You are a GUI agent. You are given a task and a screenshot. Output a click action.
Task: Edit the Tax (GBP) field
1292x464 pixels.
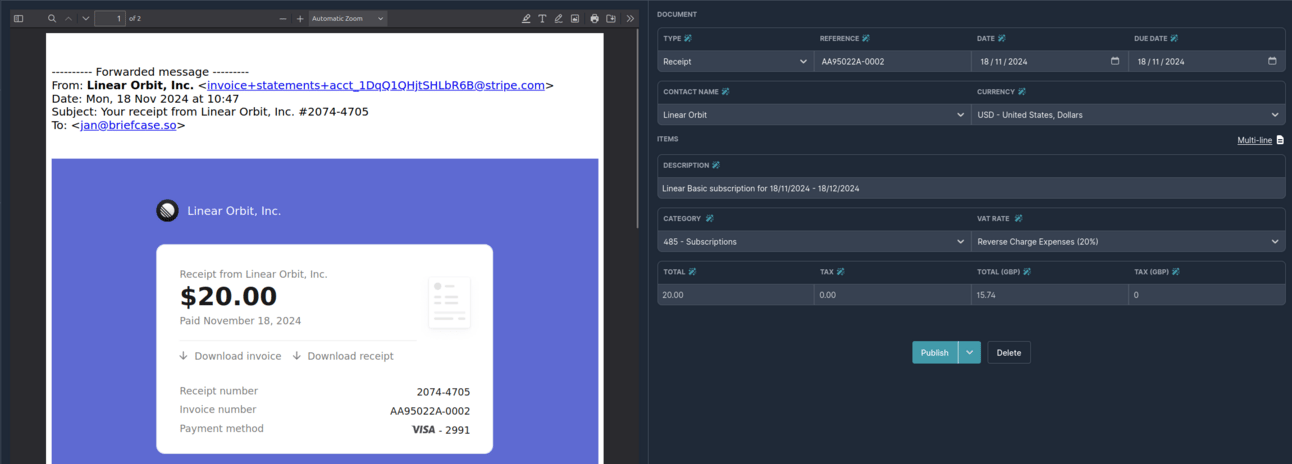click(x=1206, y=295)
